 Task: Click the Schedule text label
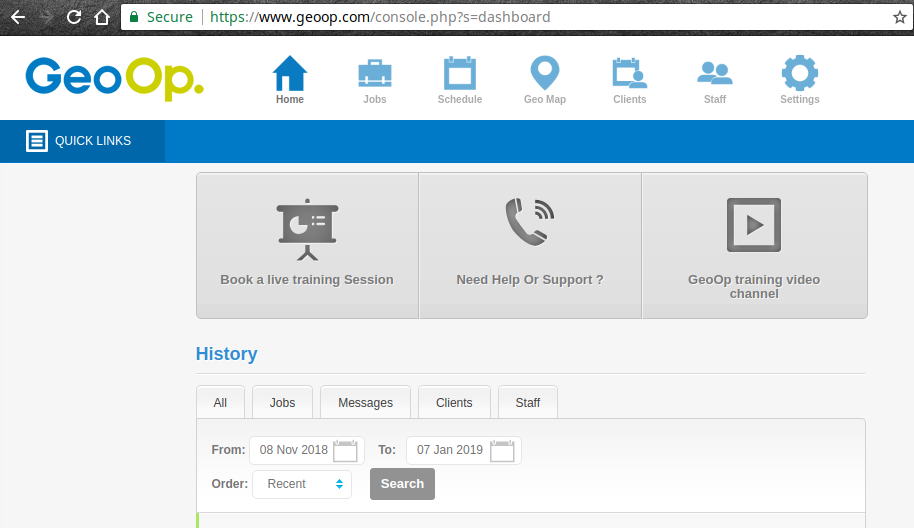pyautogui.click(x=460, y=100)
